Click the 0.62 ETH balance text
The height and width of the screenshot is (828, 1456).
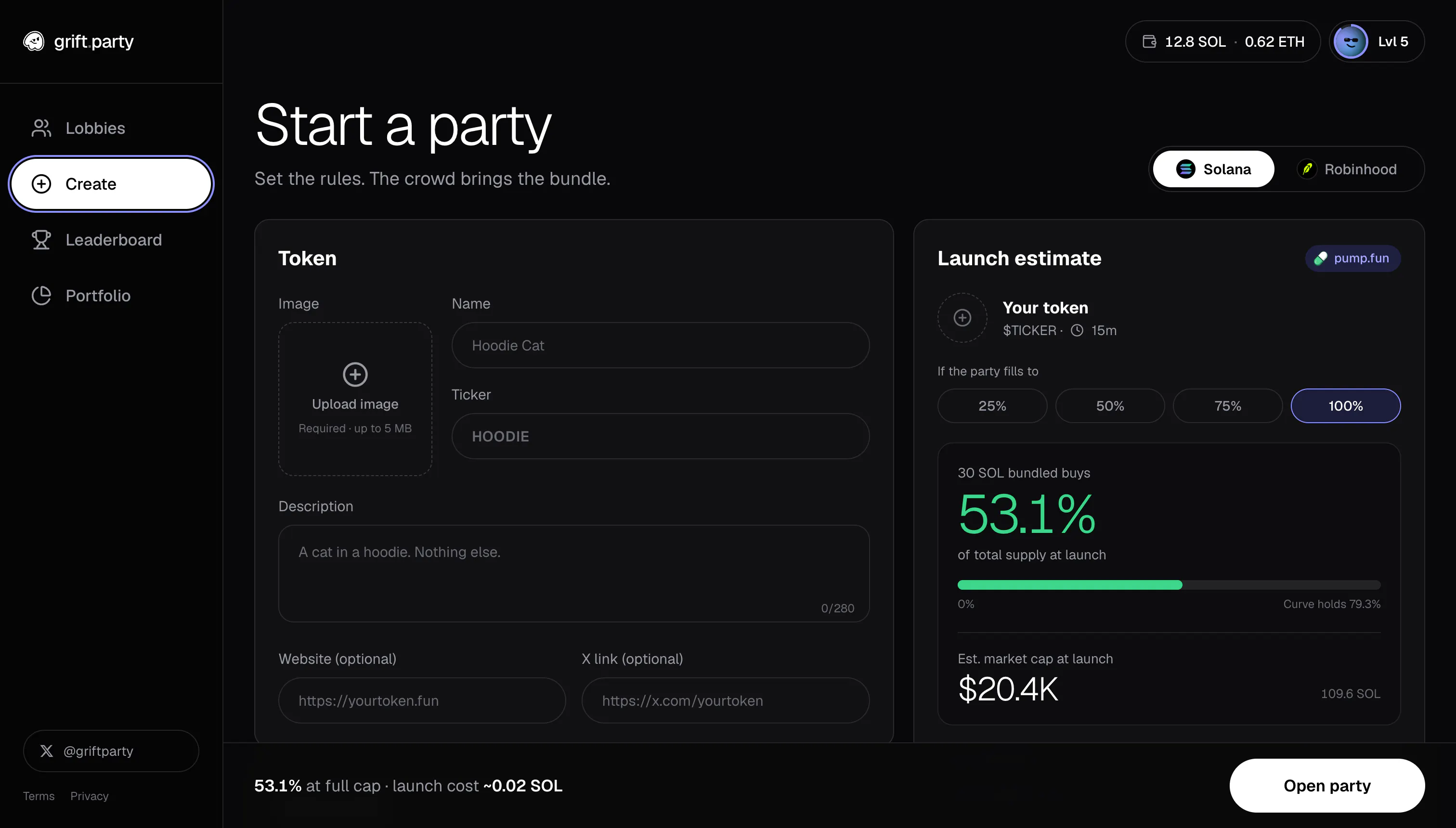(x=1274, y=41)
